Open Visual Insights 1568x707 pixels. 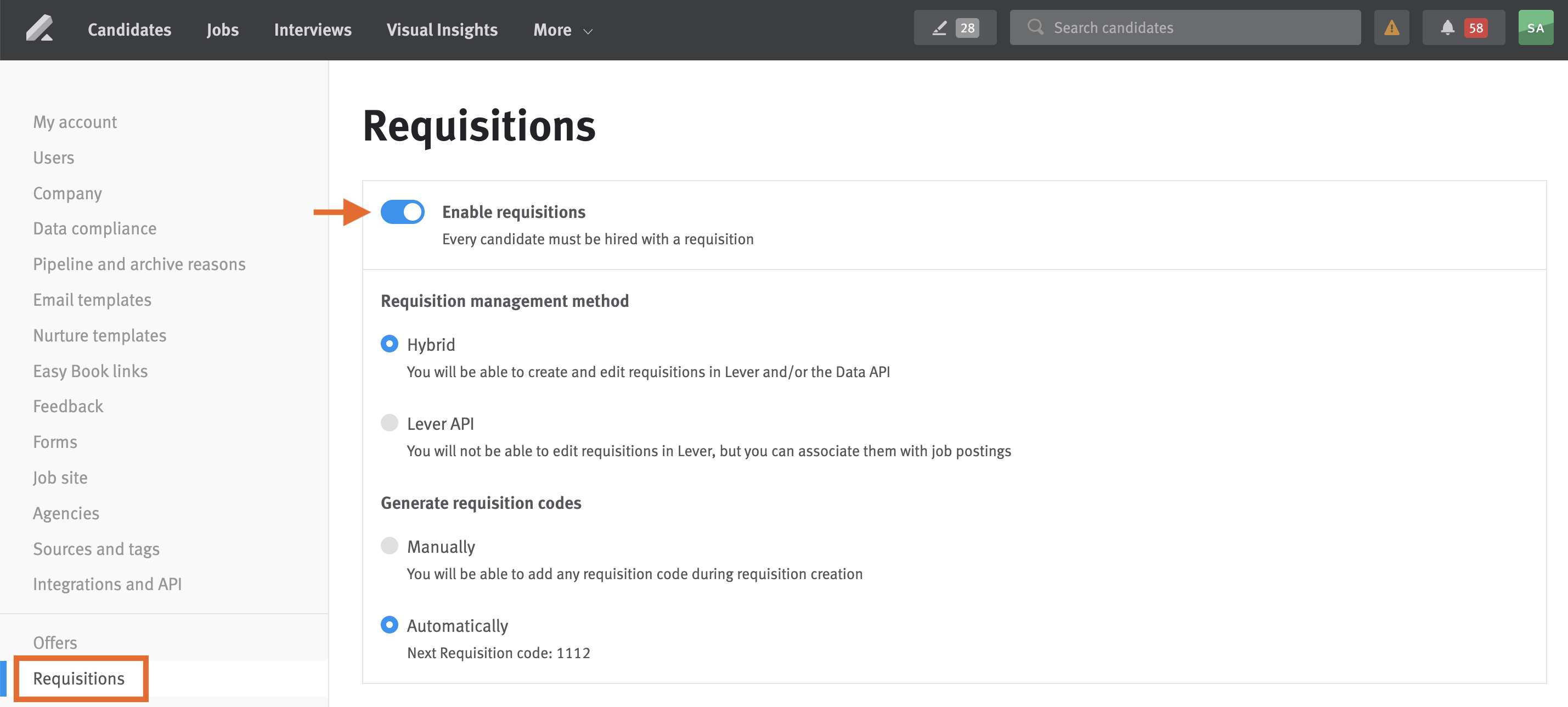coord(442,30)
